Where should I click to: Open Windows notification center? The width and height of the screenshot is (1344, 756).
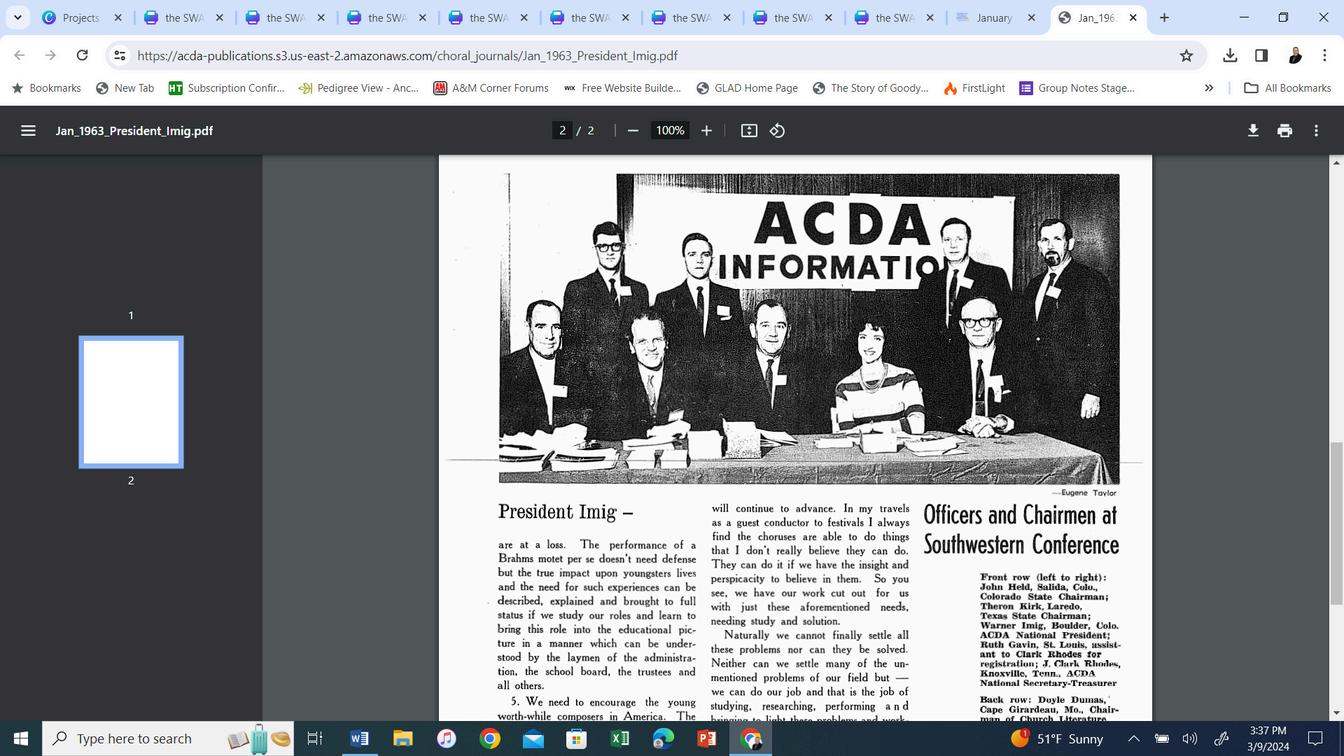click(x=1316, y=739)
